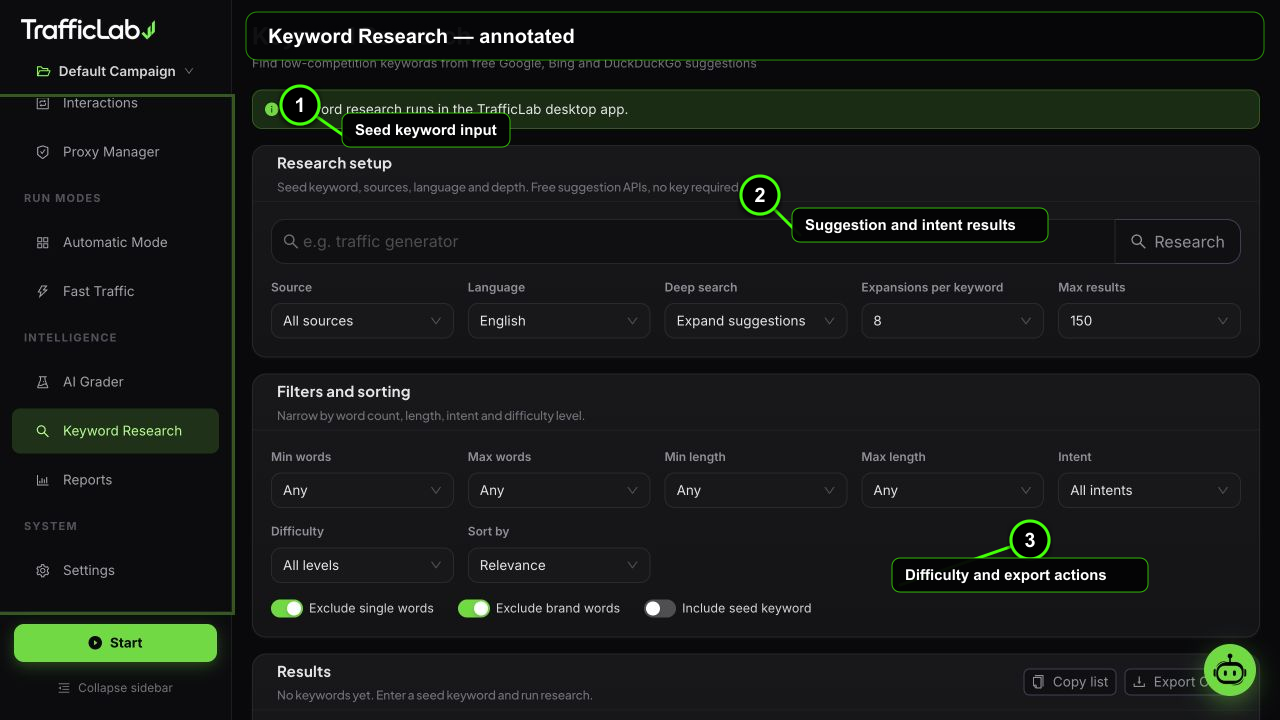The image size is (1280, 720).
Task: Select Keyword Research in the sidebar
Action: click(115, 431)
